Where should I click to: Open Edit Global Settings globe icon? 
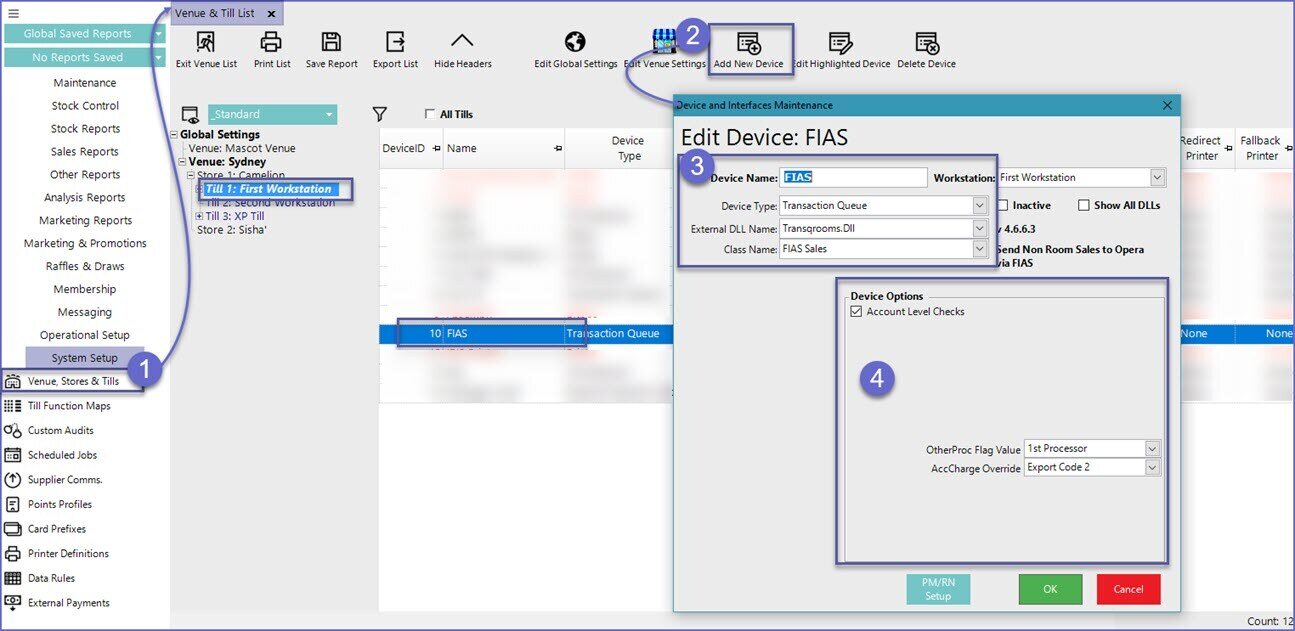pyautogui.click(x=575, y=42)
